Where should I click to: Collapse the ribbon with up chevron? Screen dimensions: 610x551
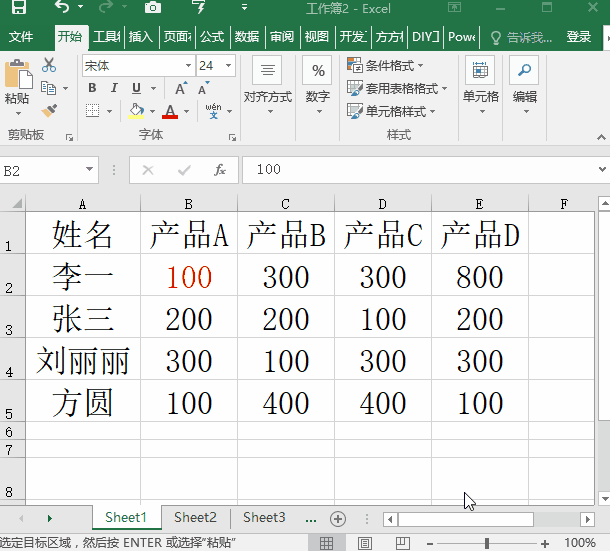coord(601,137)
